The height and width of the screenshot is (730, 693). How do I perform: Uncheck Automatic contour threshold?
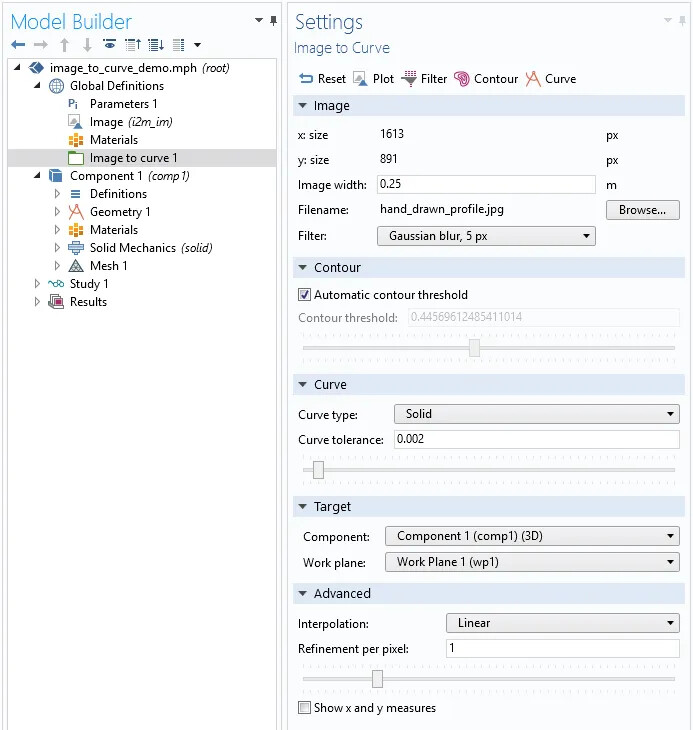(305, 295)
